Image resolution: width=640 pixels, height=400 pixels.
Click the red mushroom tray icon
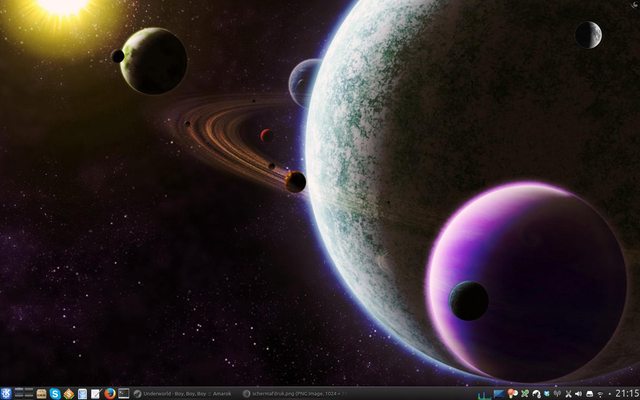pos(512,394)
